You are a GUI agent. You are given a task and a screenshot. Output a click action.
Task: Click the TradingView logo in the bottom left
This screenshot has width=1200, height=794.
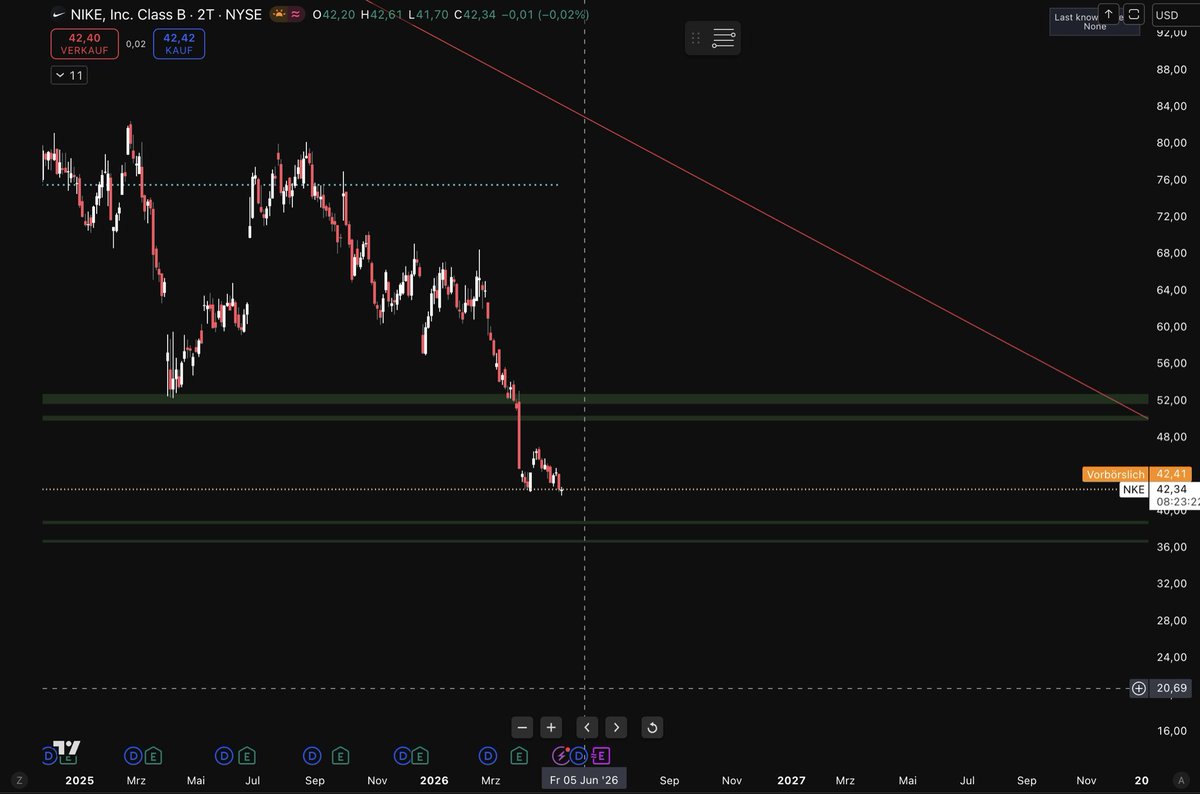[x=67, y=748]
